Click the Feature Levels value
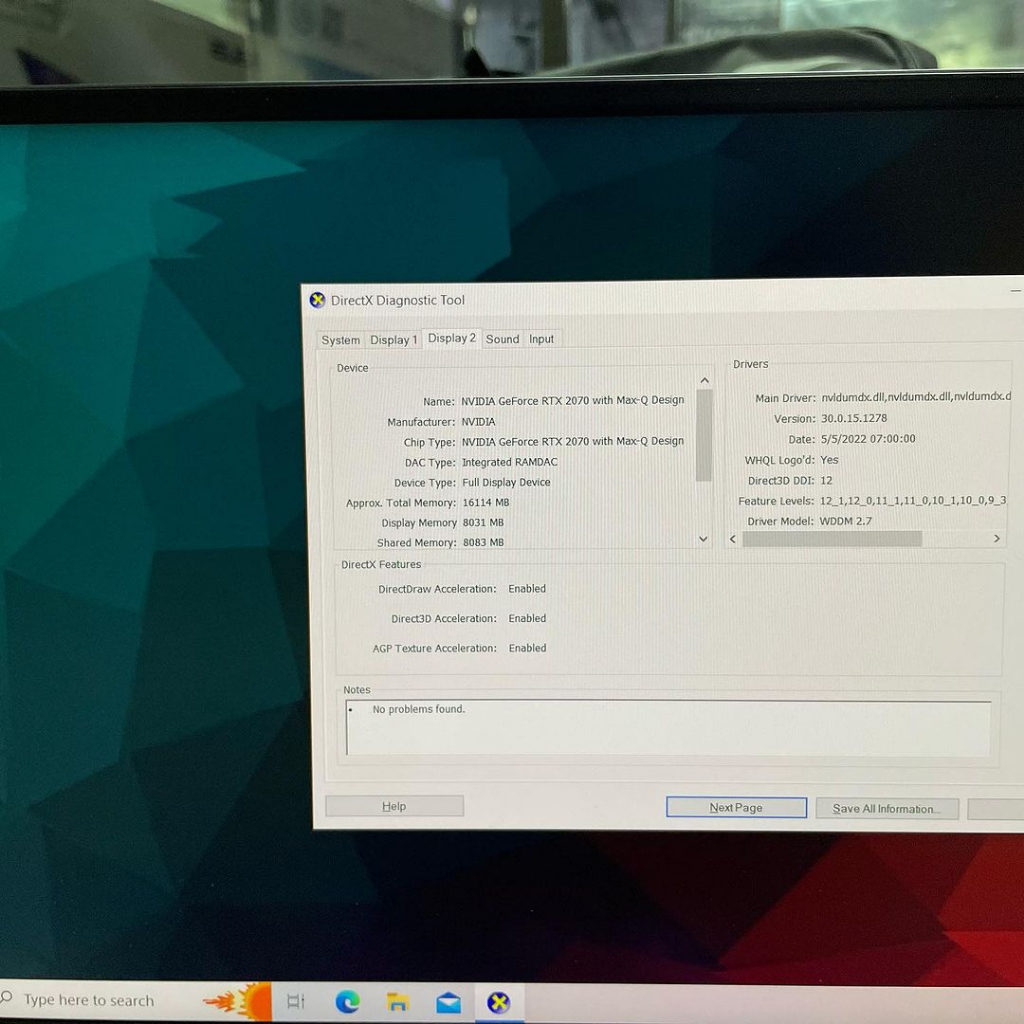Image resolution: width=1024 pixels, height=1024 pixels. (913, 501)
